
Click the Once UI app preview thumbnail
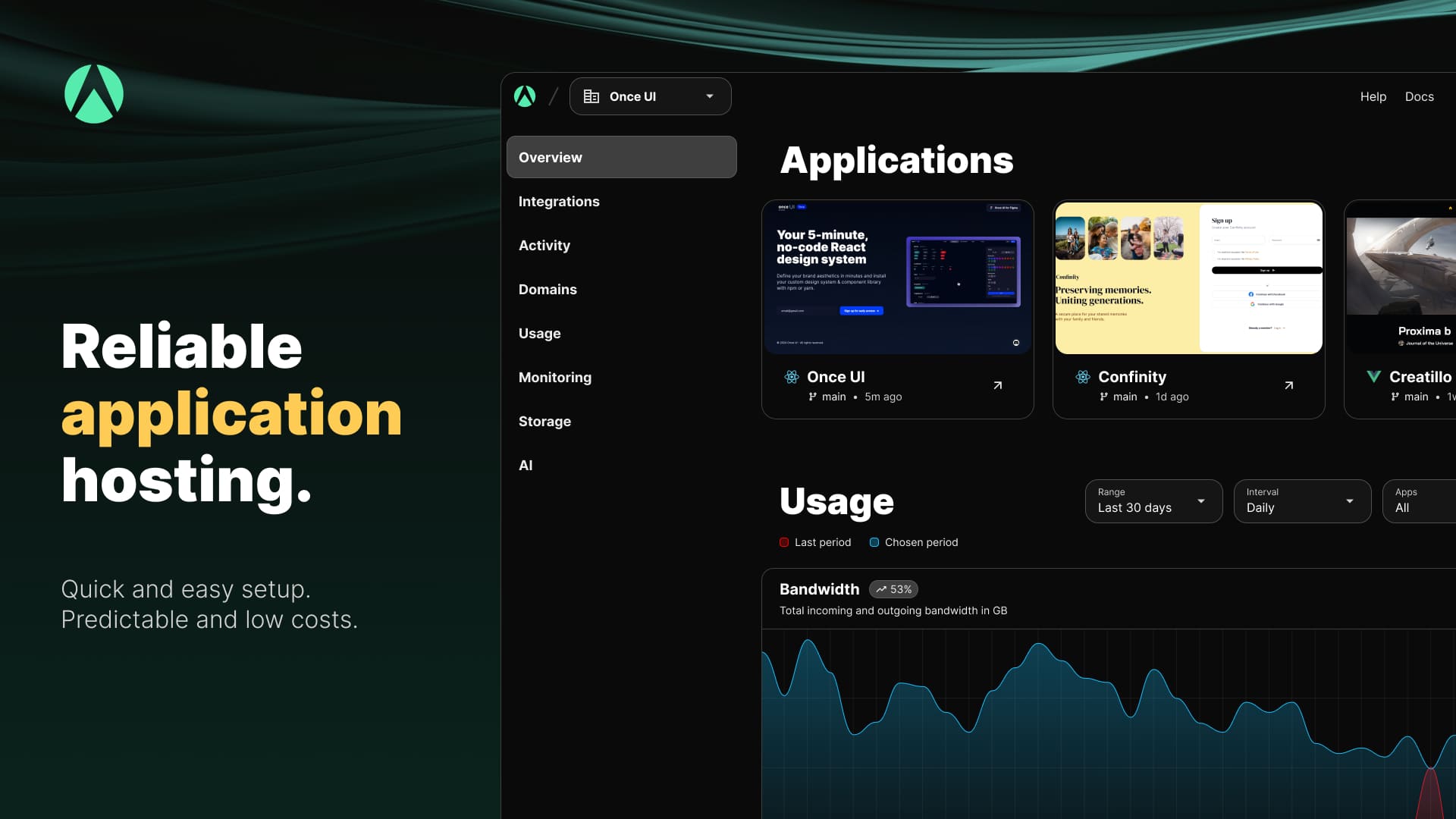click(897, 278)
